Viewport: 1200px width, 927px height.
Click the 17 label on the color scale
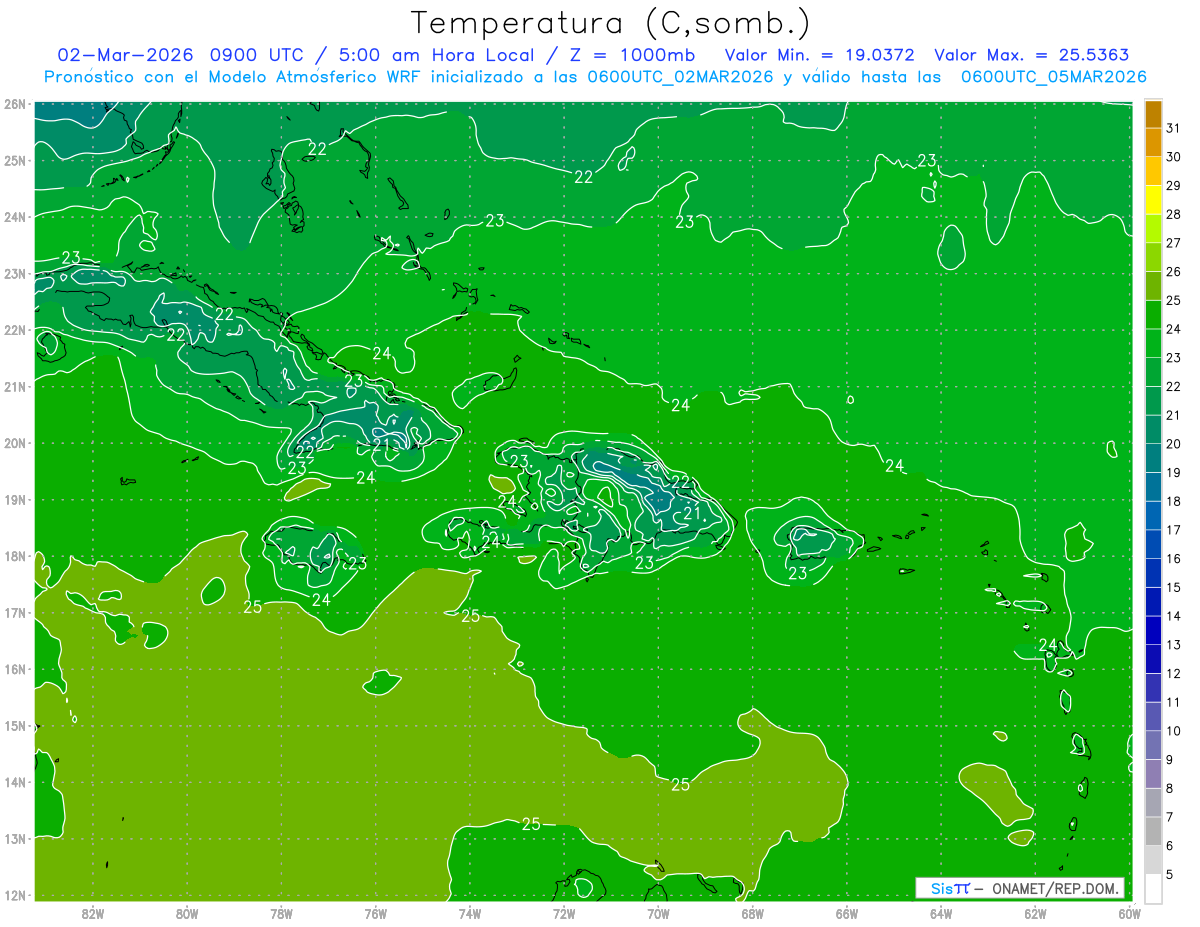point(1173,530)
